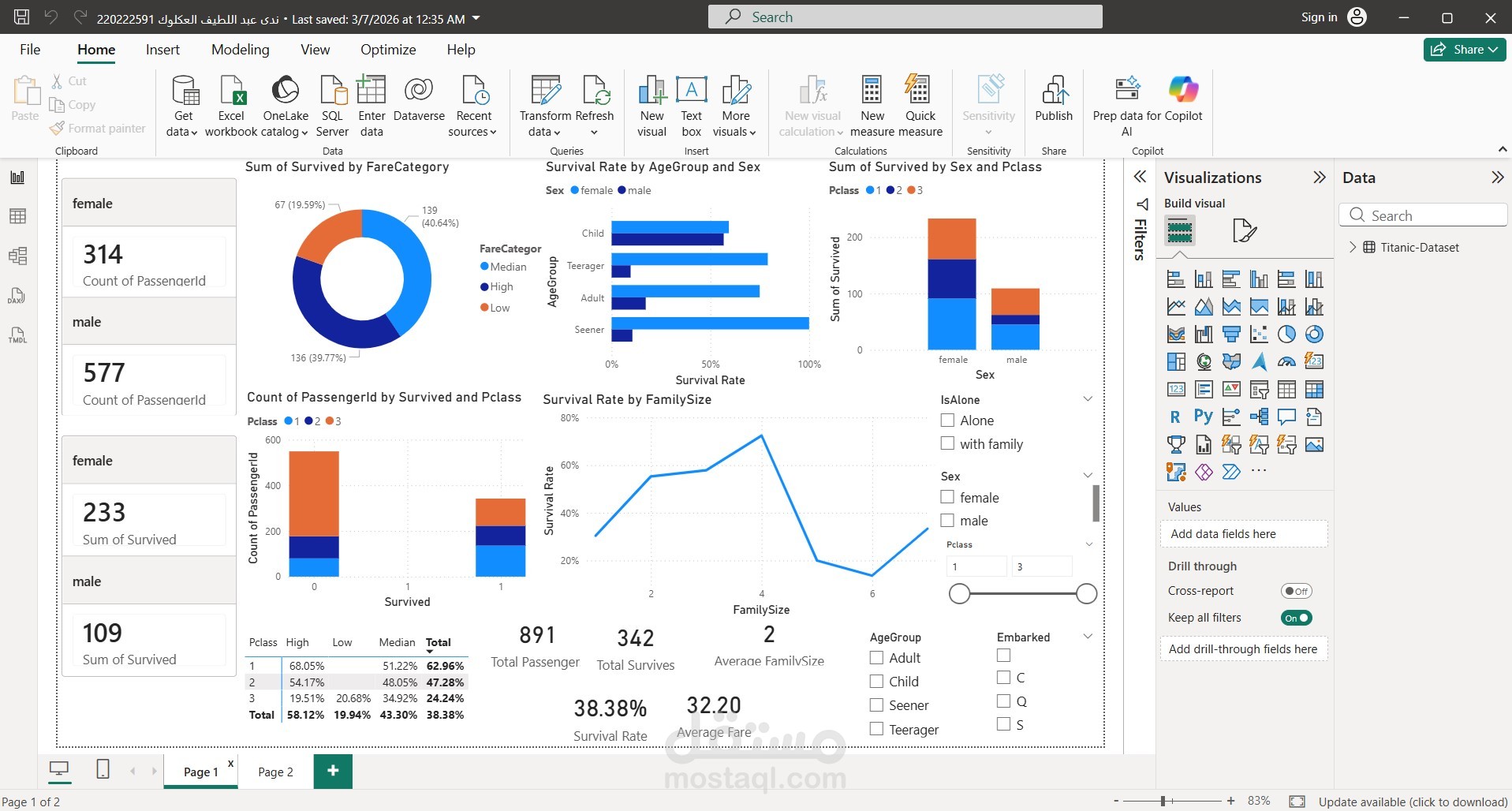Open the Get data dropdown
Screen dimensions: 1512x811
(x=183, y=104)
